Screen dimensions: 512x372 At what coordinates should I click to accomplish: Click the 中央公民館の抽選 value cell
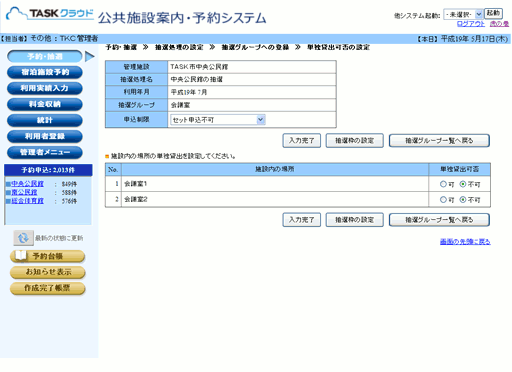click(252, 79)
